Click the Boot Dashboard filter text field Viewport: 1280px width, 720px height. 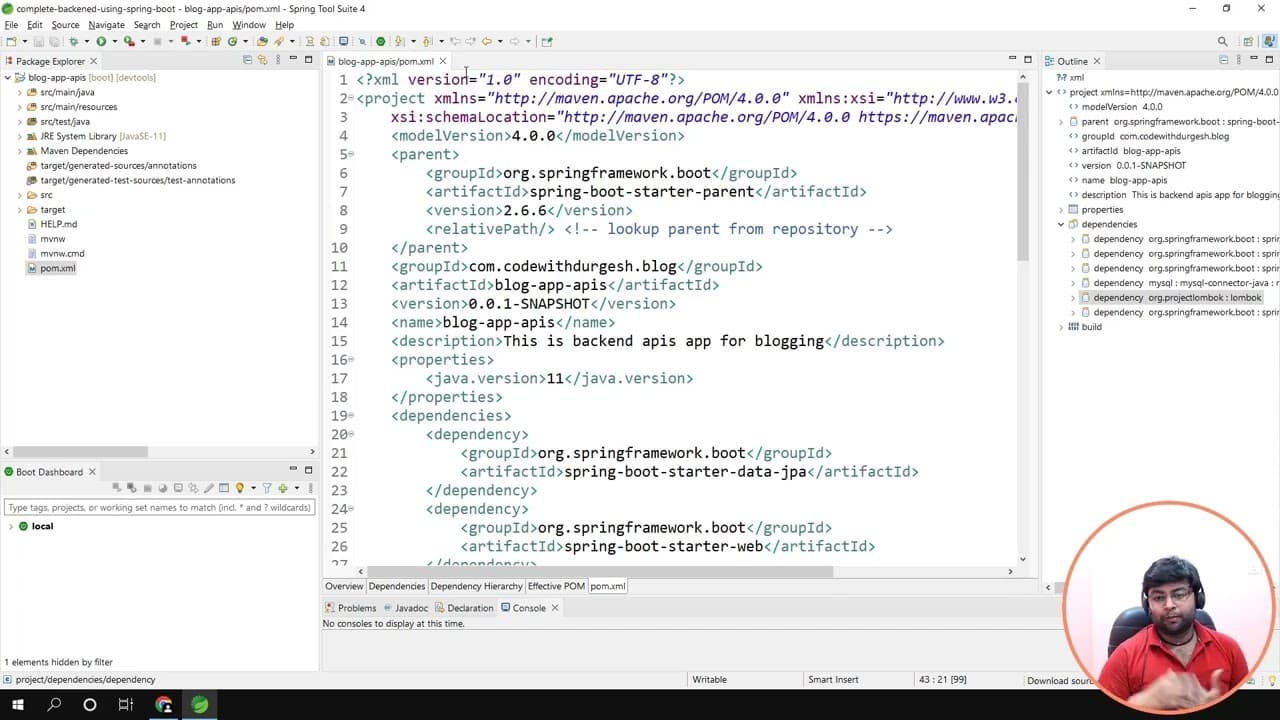[x=160, y=508]
